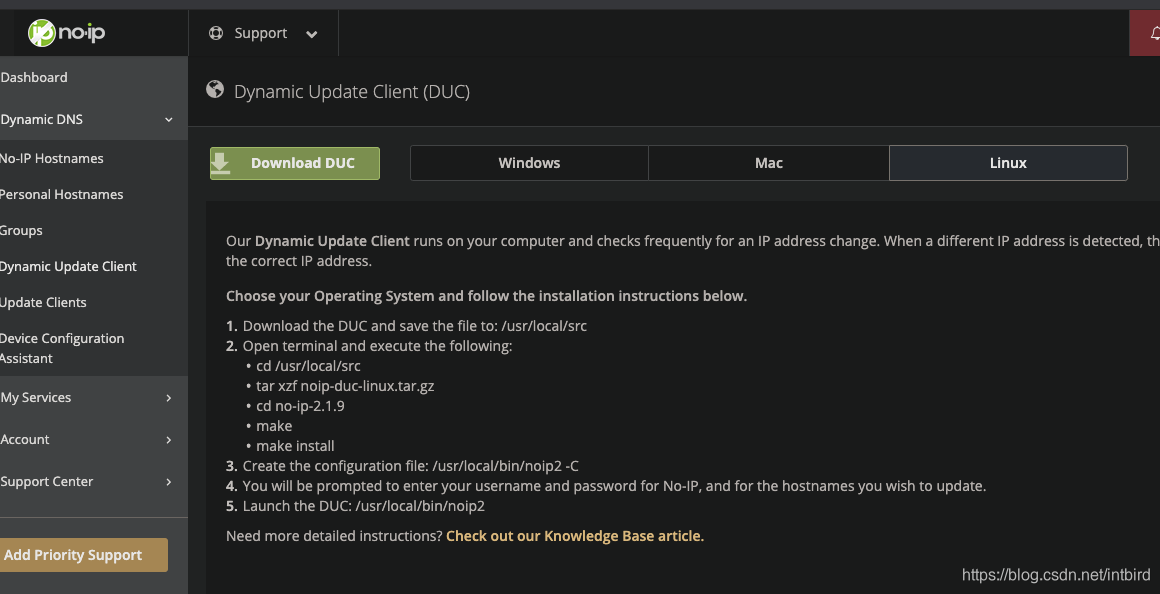Open the Support dropdown chevron
Viewport: 1160px width, 594px height.
click(x=311, y=34)
